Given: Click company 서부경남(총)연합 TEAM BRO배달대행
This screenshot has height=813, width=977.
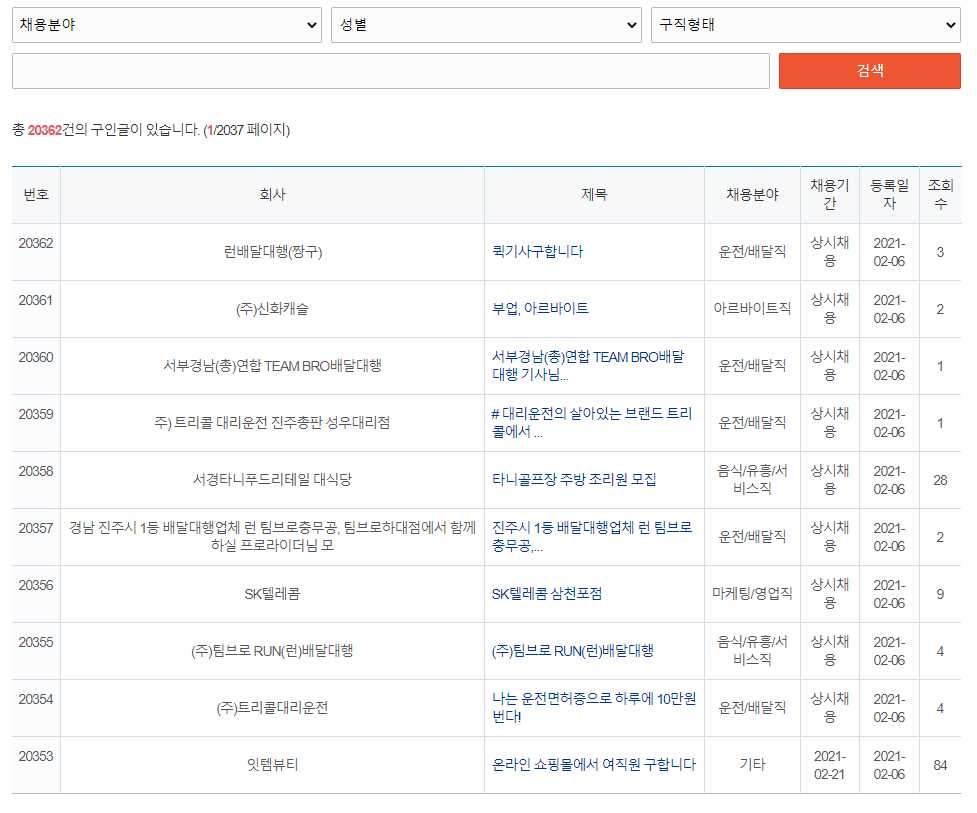Looking at the screenshot, I should click(272, 366).
